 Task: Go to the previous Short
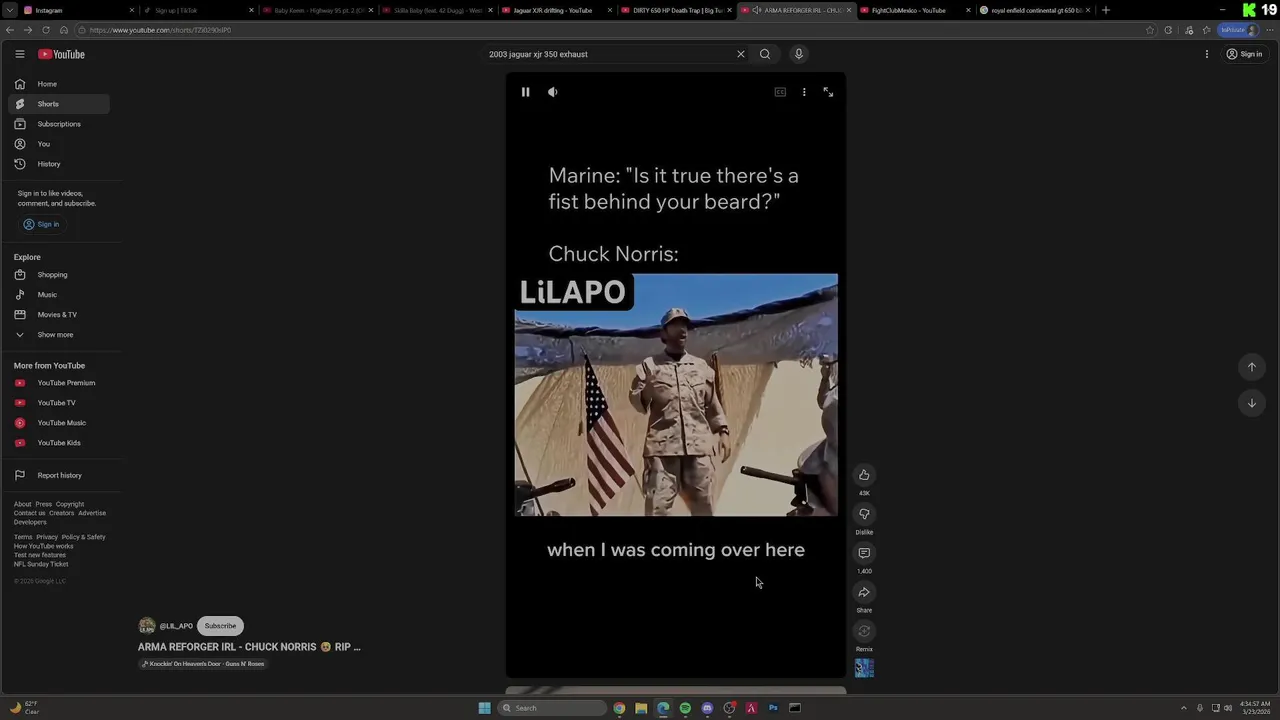[1251, 367]
